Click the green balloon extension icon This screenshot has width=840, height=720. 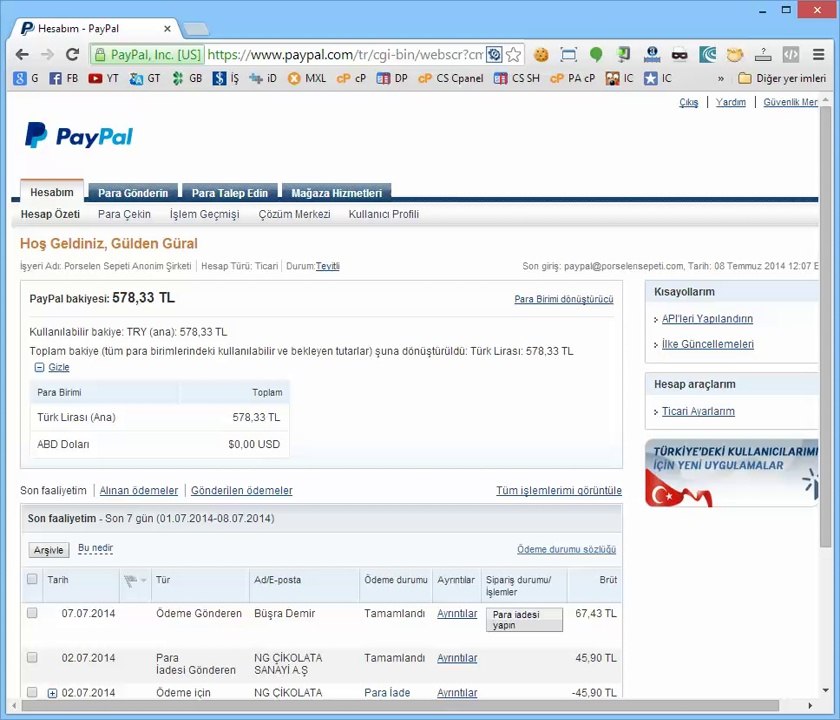click(596, 54)
